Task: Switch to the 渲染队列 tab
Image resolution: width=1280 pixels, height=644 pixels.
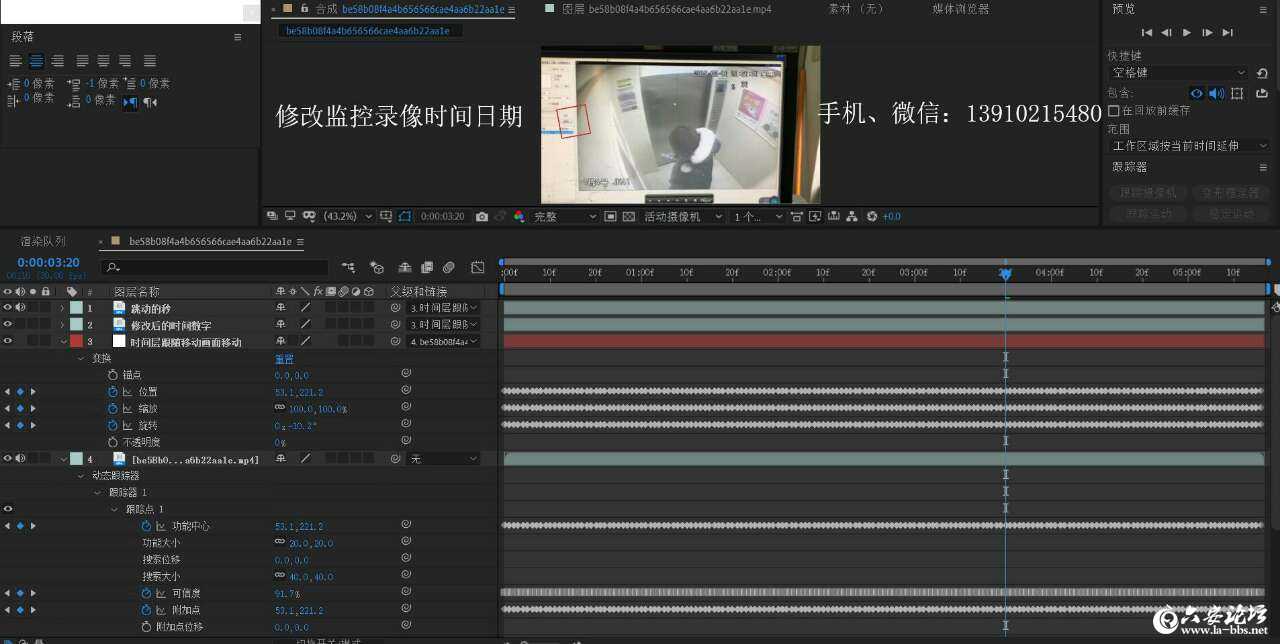Action: point(43,241)
